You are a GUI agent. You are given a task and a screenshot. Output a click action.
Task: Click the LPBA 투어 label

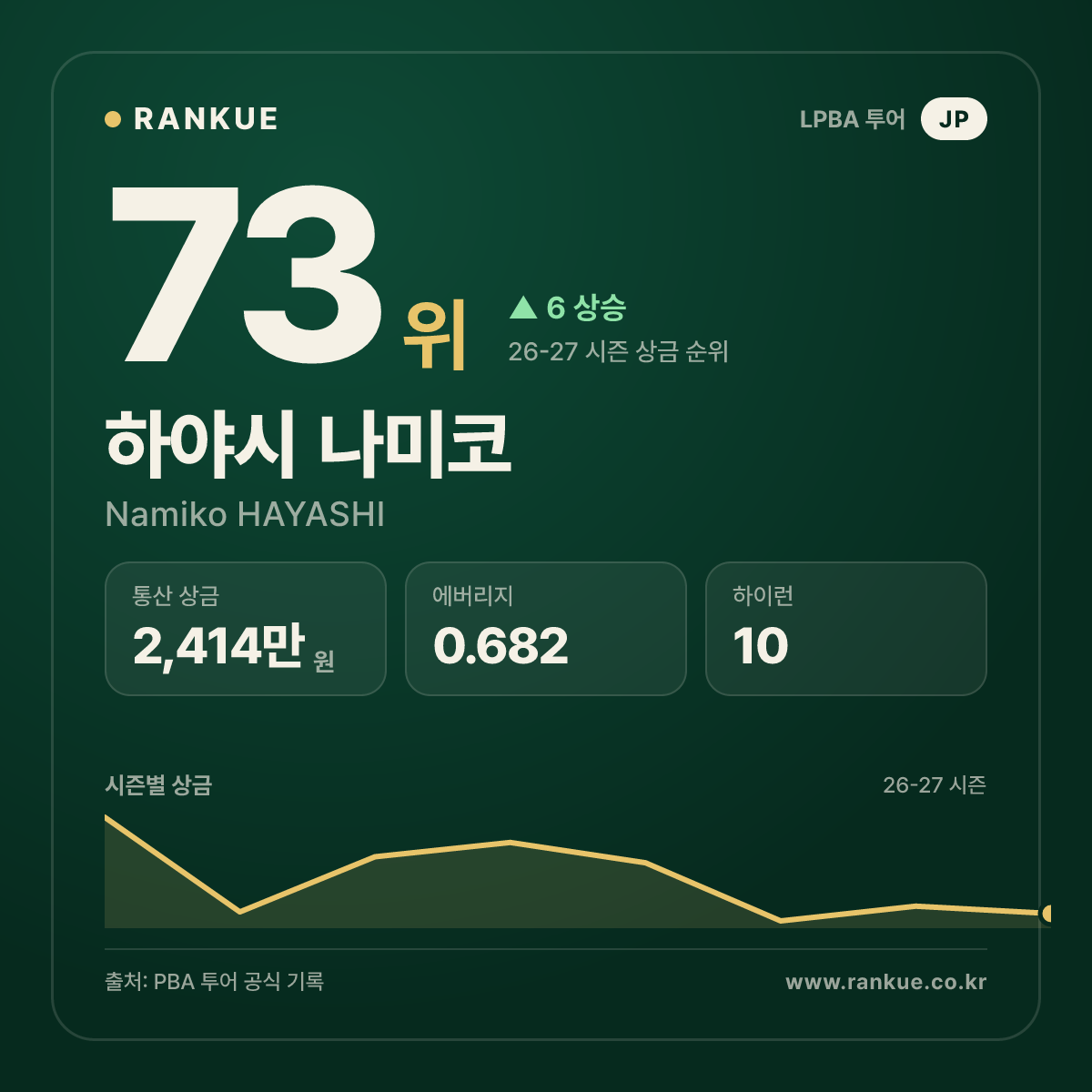(853, 119)
